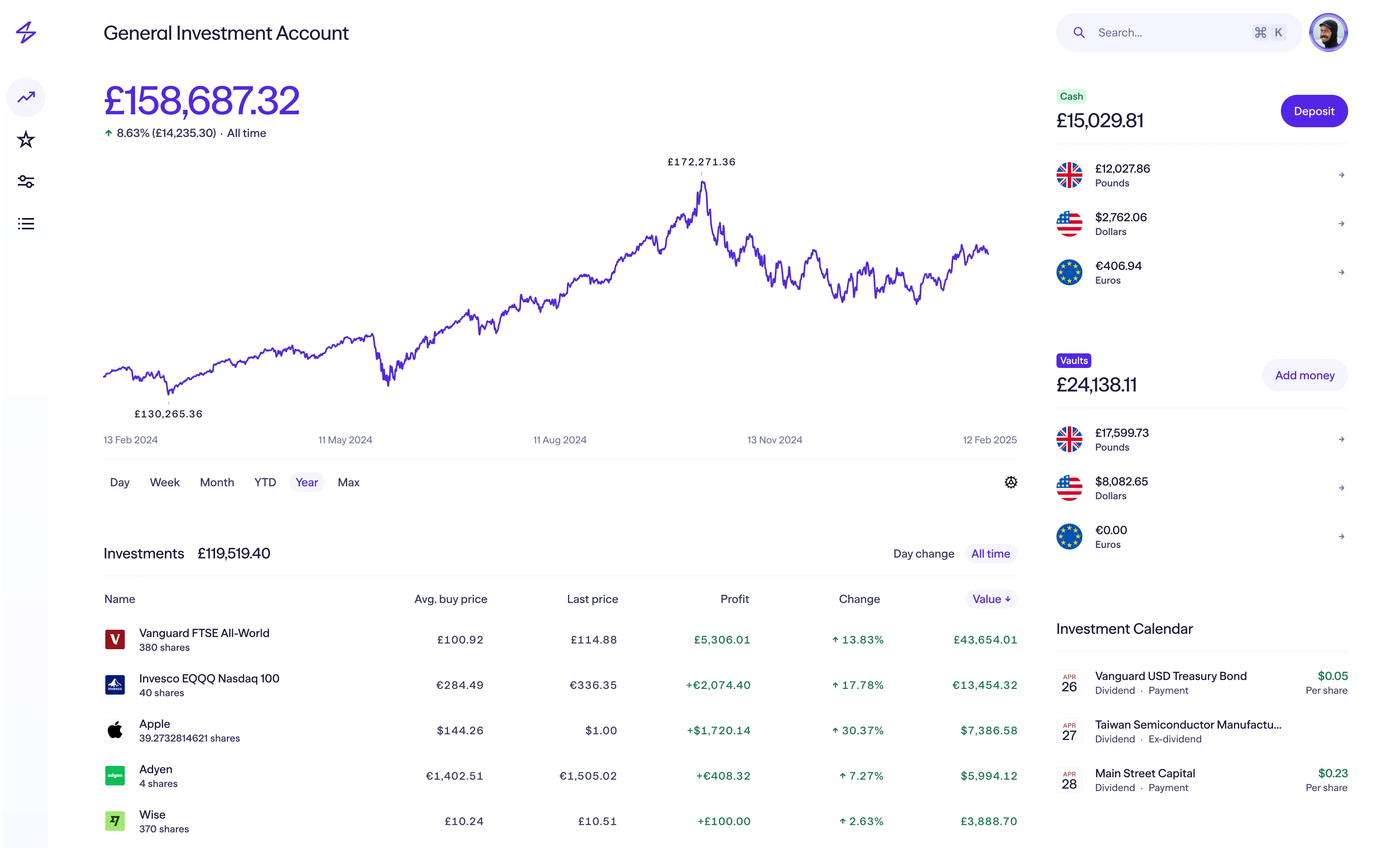The height and width of the screenshot is (851, 1400).
Task: Keep All time selected for investments
Action: click(x=990, y=553)
